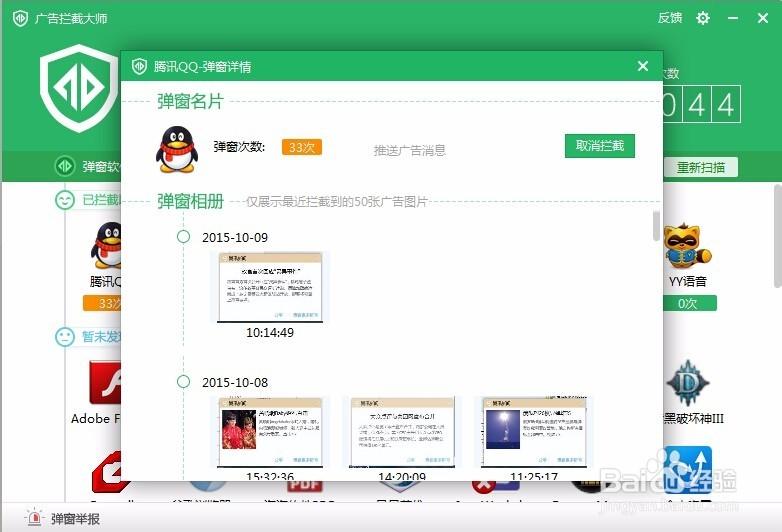782x532 pixels.
Task: Click the 2015-10-09 date label
Action: click(x=235, y=237)
